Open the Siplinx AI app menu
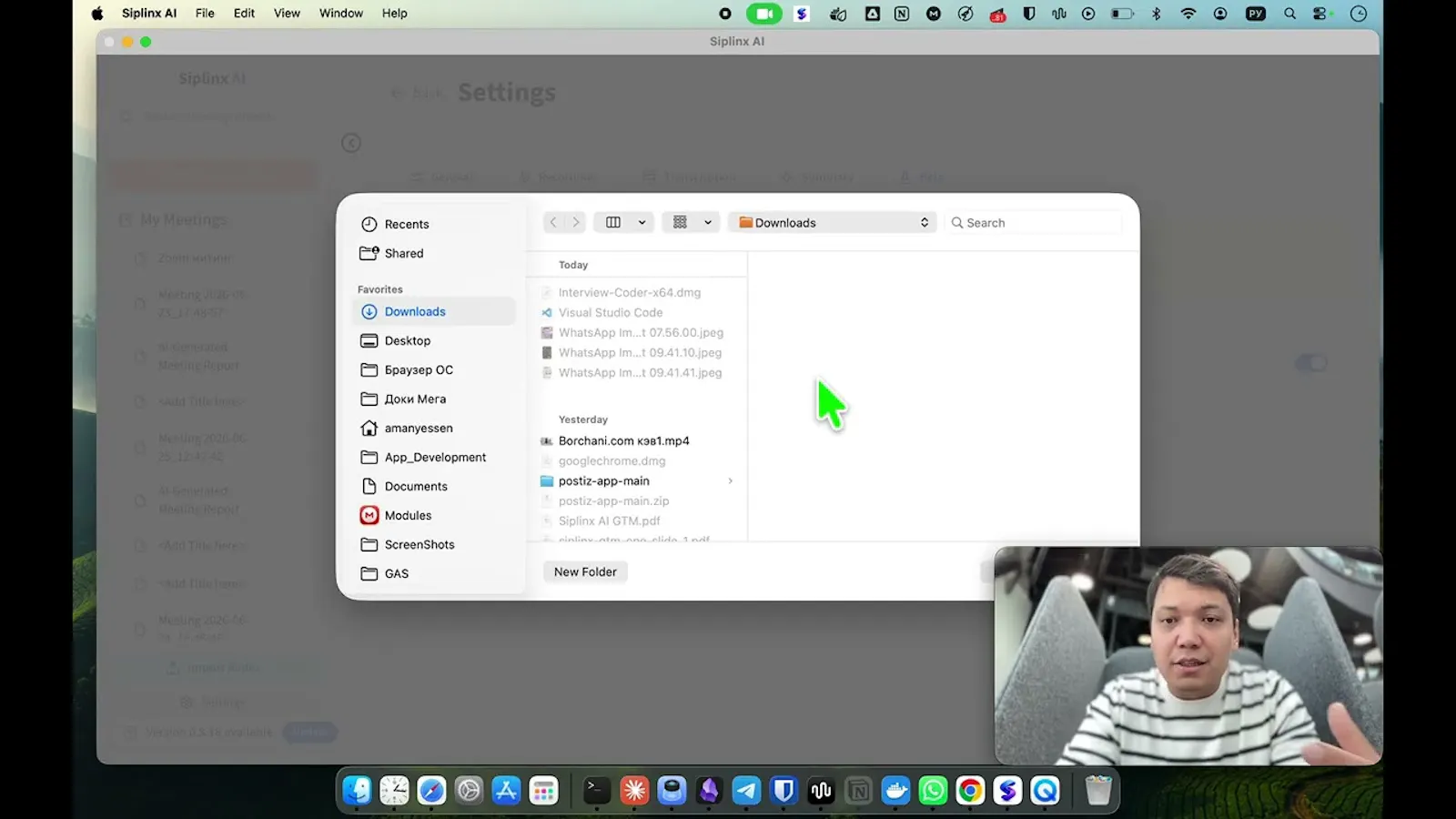 (149, 13)
